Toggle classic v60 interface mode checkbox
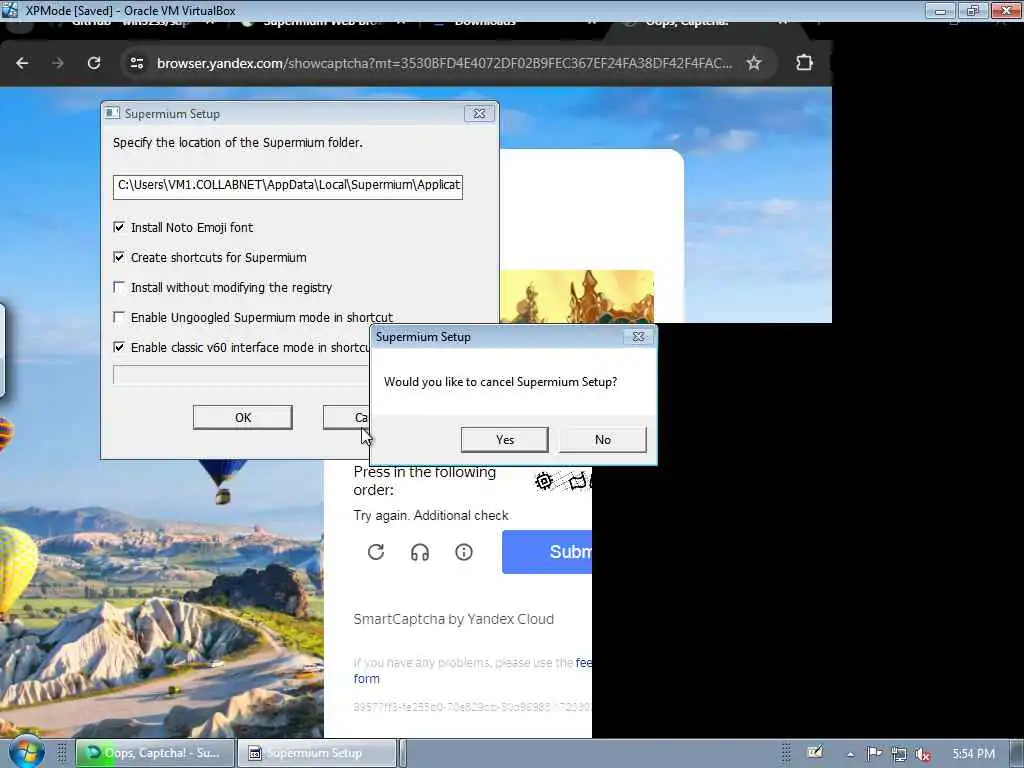The width and height of the screenshot is (1024, 768). [x=119, y=347]
